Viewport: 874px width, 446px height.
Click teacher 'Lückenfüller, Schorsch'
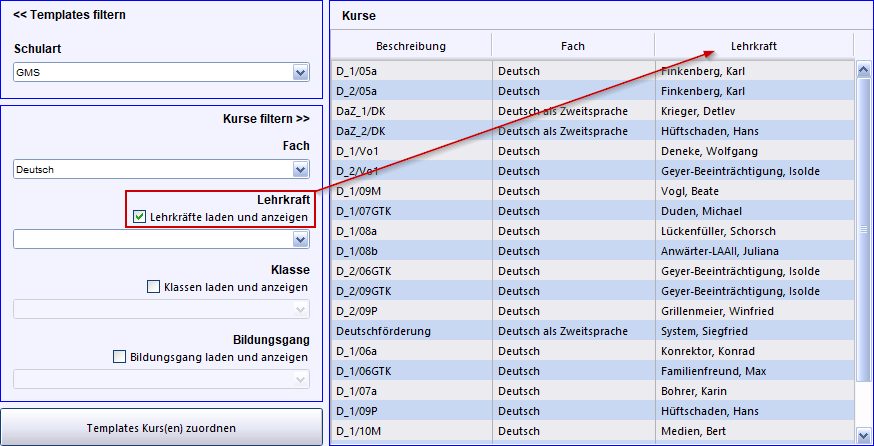pos(718,231)
